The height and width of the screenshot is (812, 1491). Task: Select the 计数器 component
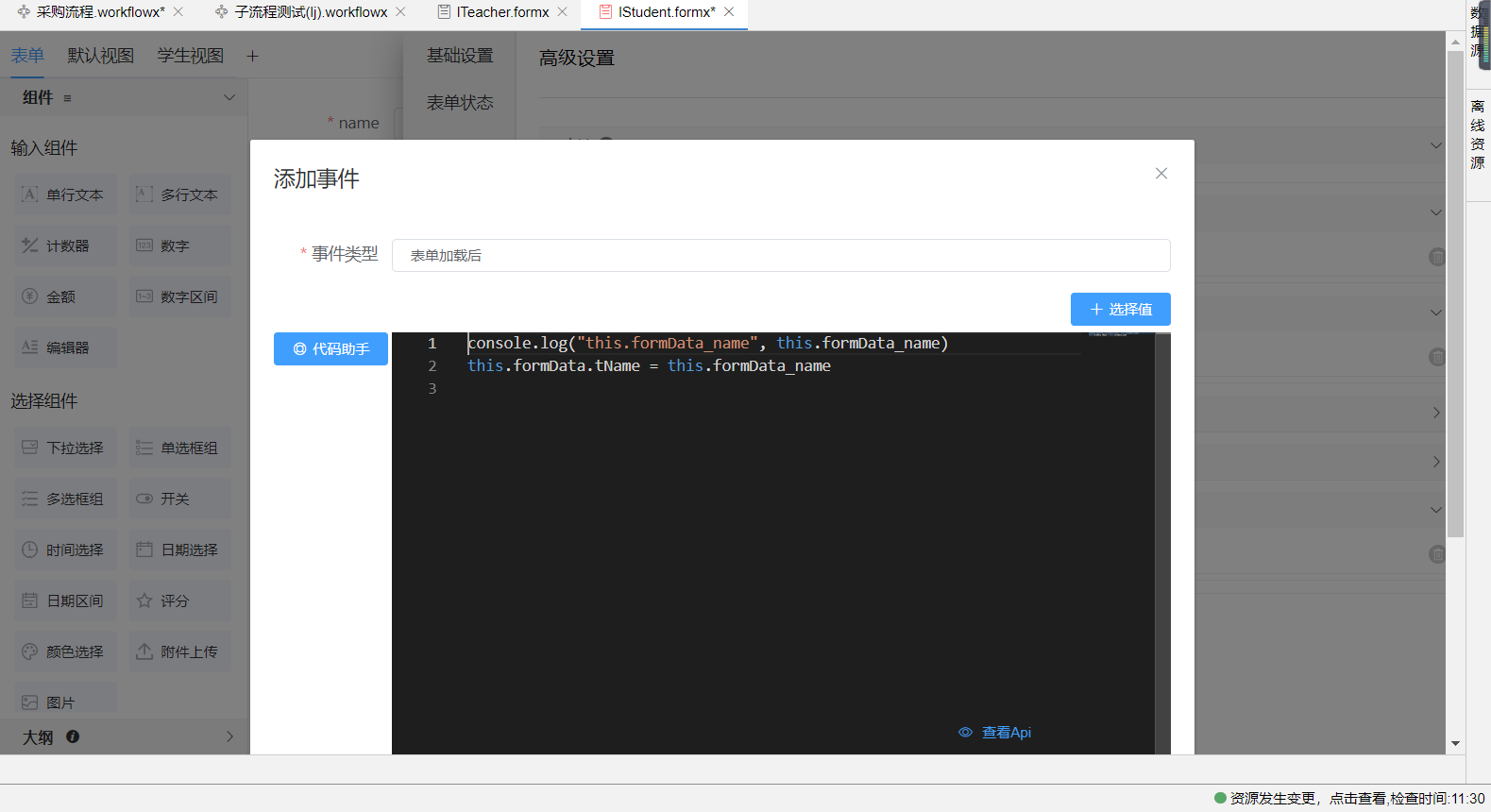click(64, 245)
